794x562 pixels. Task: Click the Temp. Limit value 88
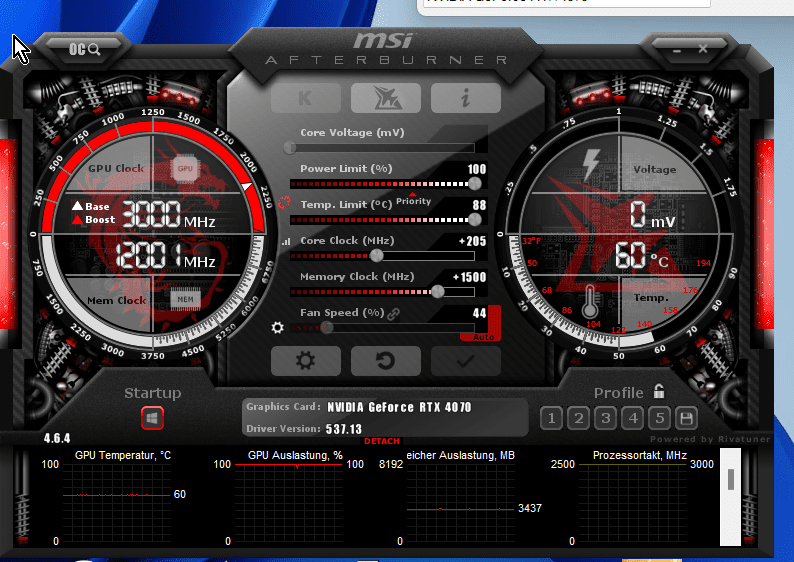479,205
